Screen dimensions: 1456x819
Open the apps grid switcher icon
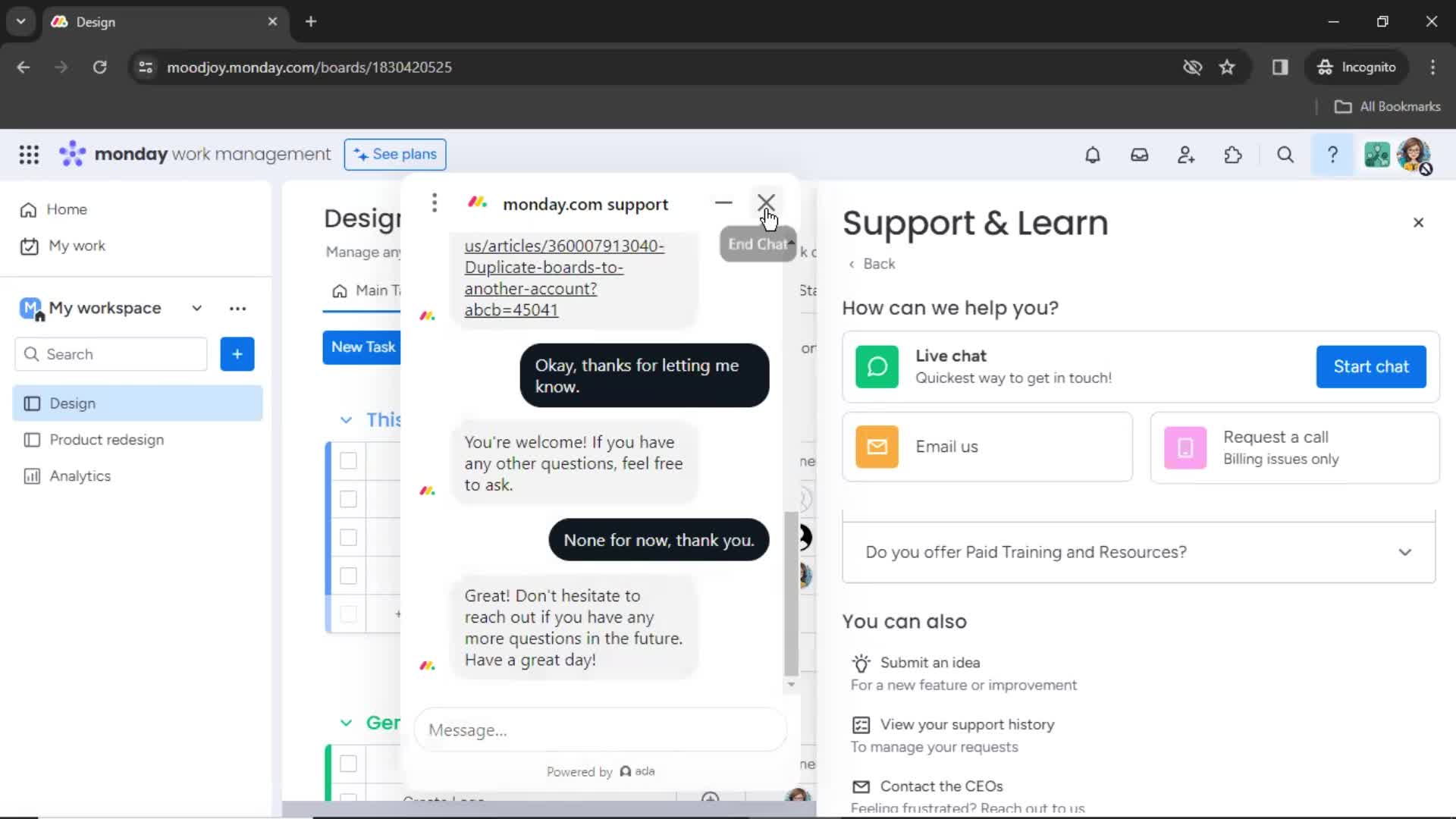pyautogui.click(x=29, y=155)
